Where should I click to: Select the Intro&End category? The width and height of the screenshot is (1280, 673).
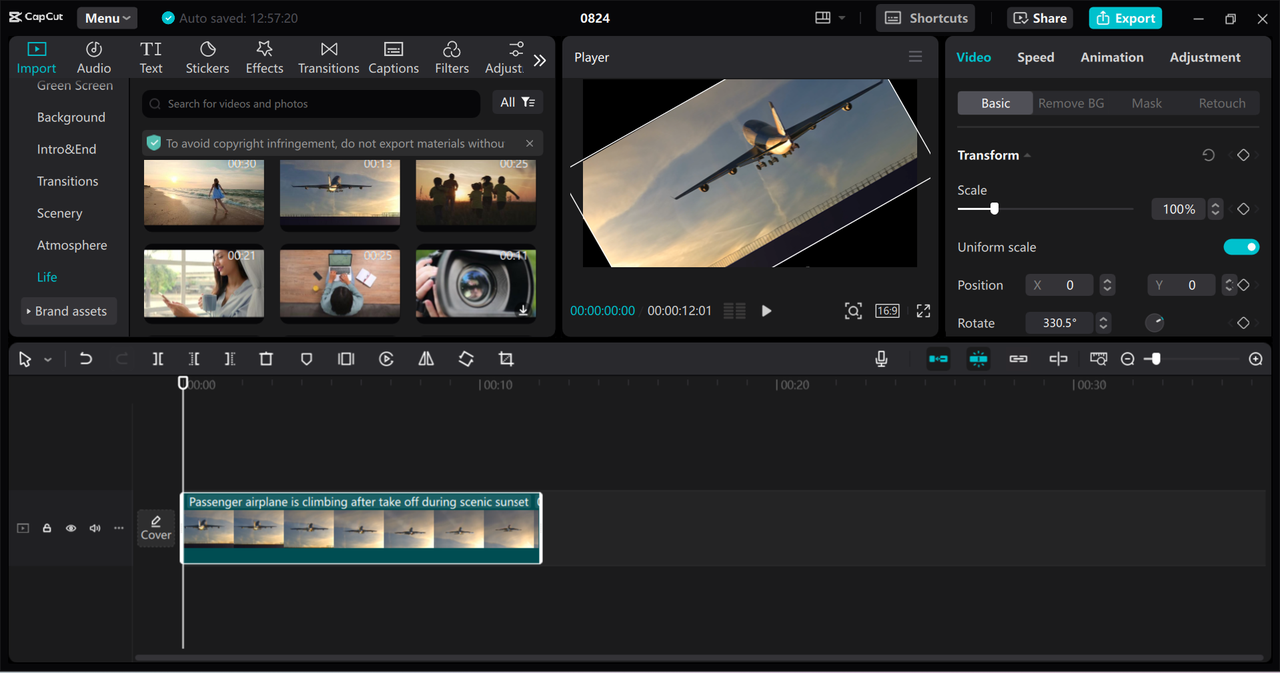click(x=67, y=149)
